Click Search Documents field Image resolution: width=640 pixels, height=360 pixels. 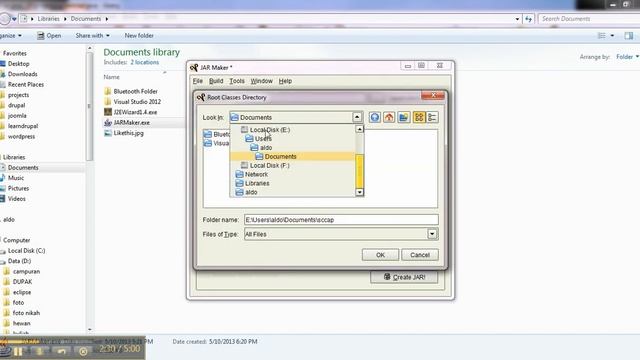point(589,19)
